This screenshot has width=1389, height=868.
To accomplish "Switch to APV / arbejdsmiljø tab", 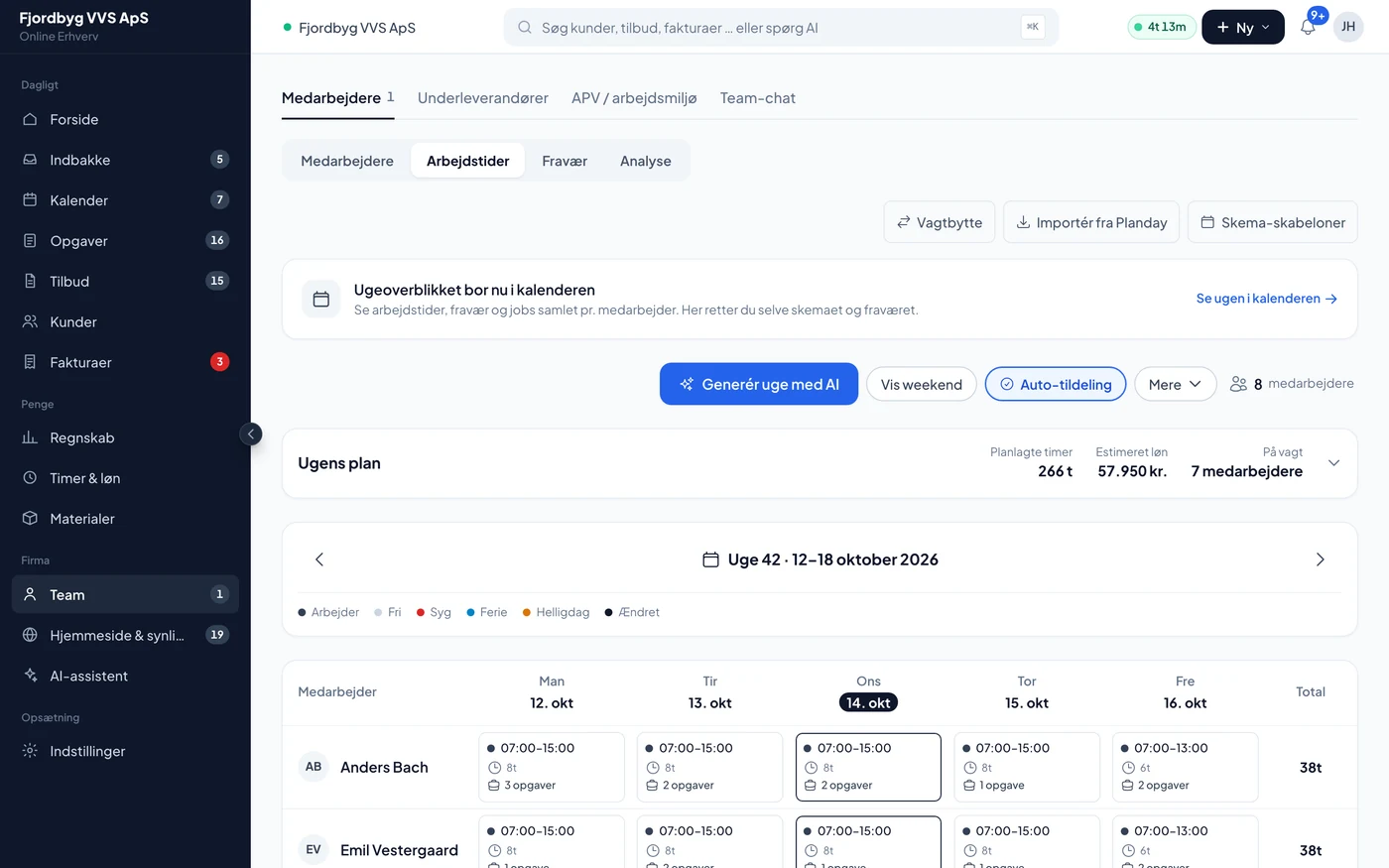I will pos(634,98).
